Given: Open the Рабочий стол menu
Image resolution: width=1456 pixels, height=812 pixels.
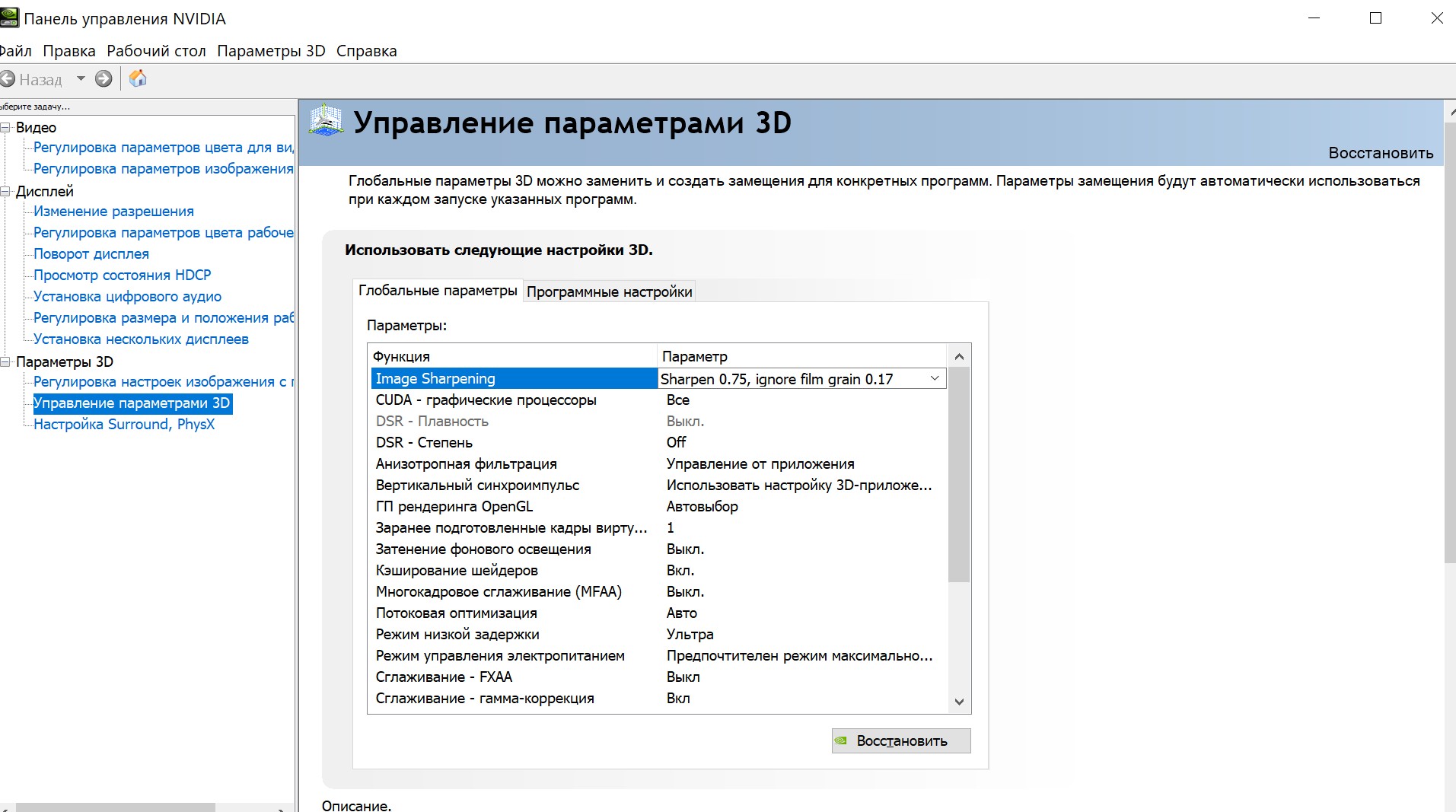Looking at the screenshot, I should click(x=156, y=51).
